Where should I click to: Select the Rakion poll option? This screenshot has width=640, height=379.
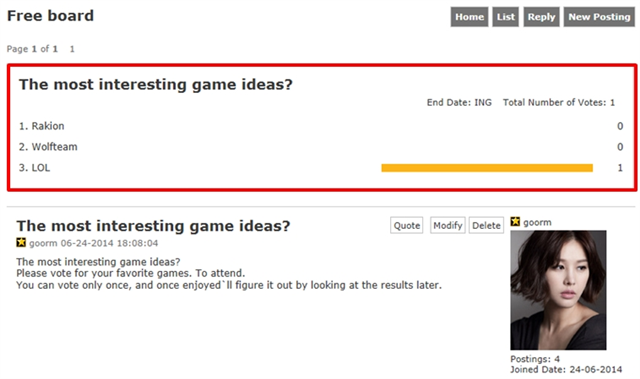pyautogui.click(x=42, y=126)
